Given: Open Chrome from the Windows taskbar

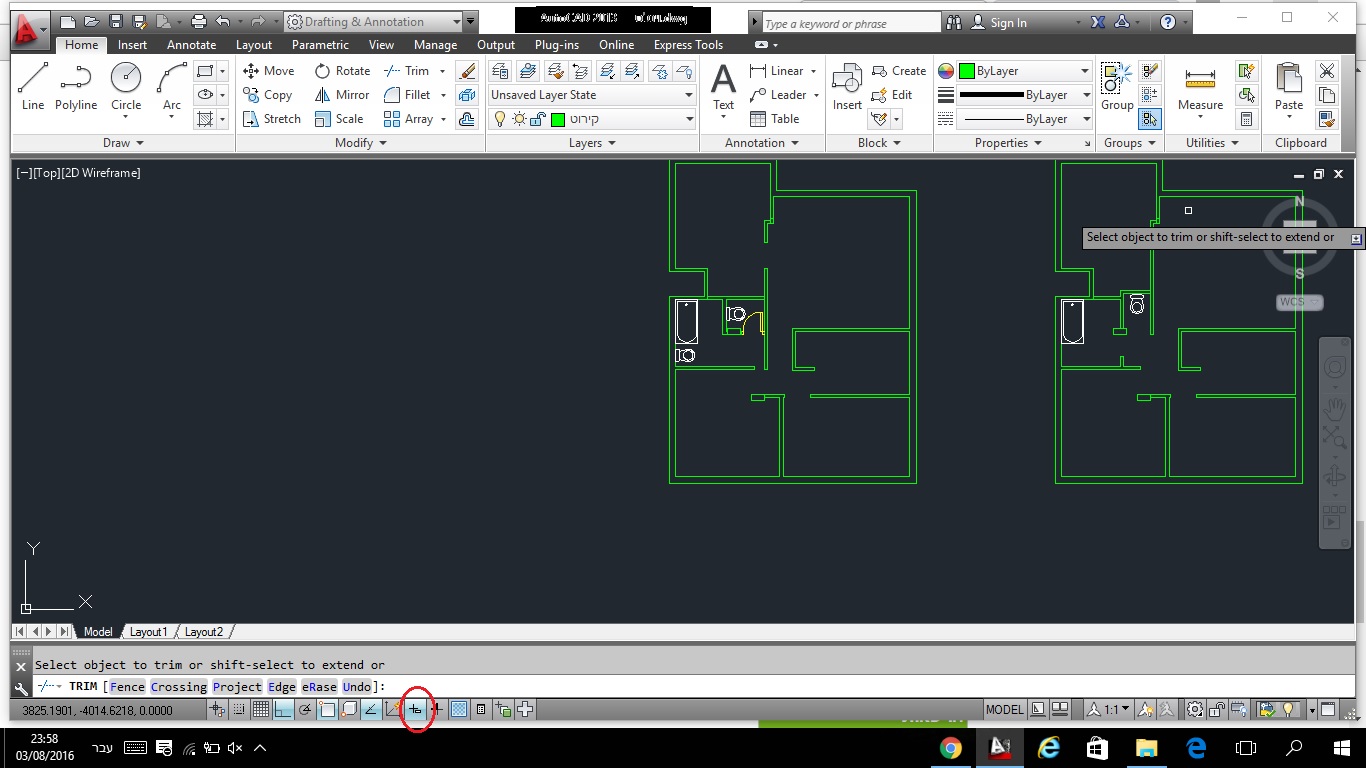Looking at the screenshot, I should click(x=950, y=748).
